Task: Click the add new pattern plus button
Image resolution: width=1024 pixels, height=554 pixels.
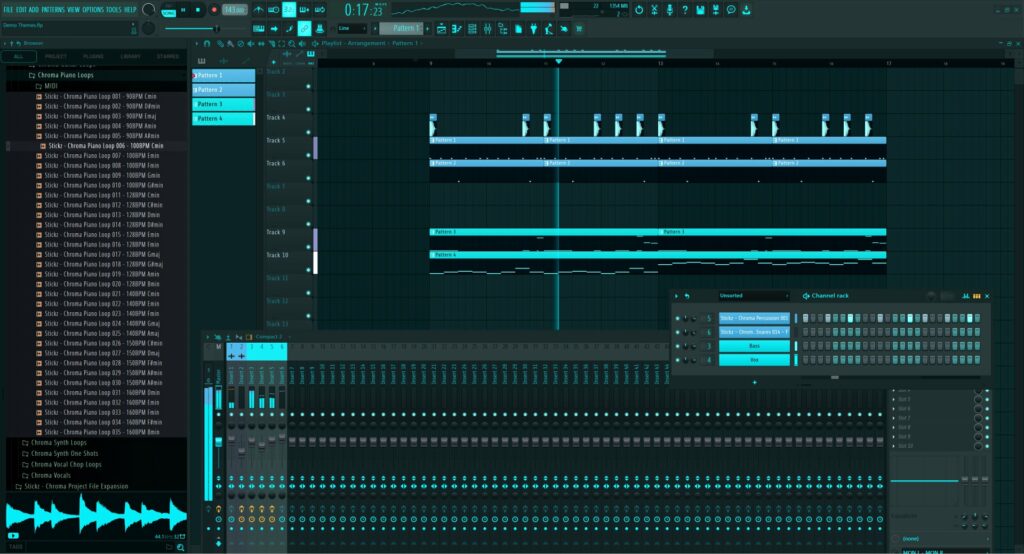Action: (428, 29)
